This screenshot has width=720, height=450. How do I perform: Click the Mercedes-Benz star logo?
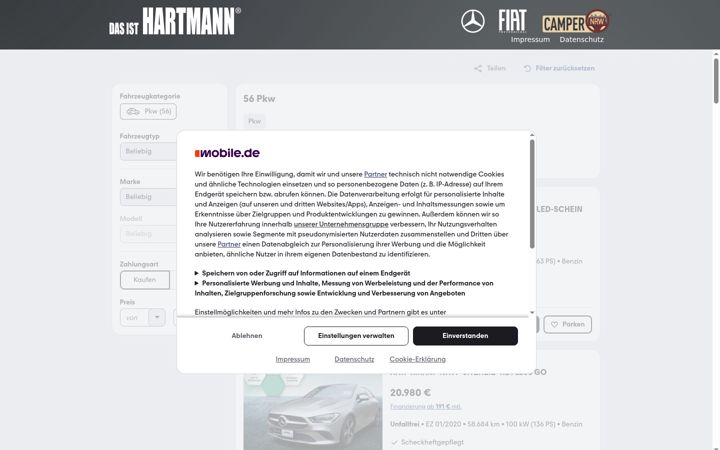(472, 22)
